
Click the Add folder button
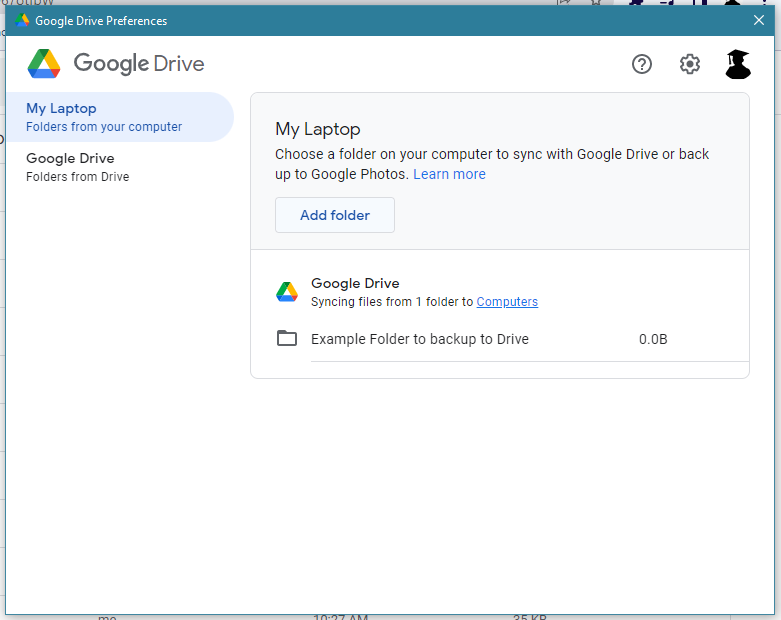click(x=335, y=215)
